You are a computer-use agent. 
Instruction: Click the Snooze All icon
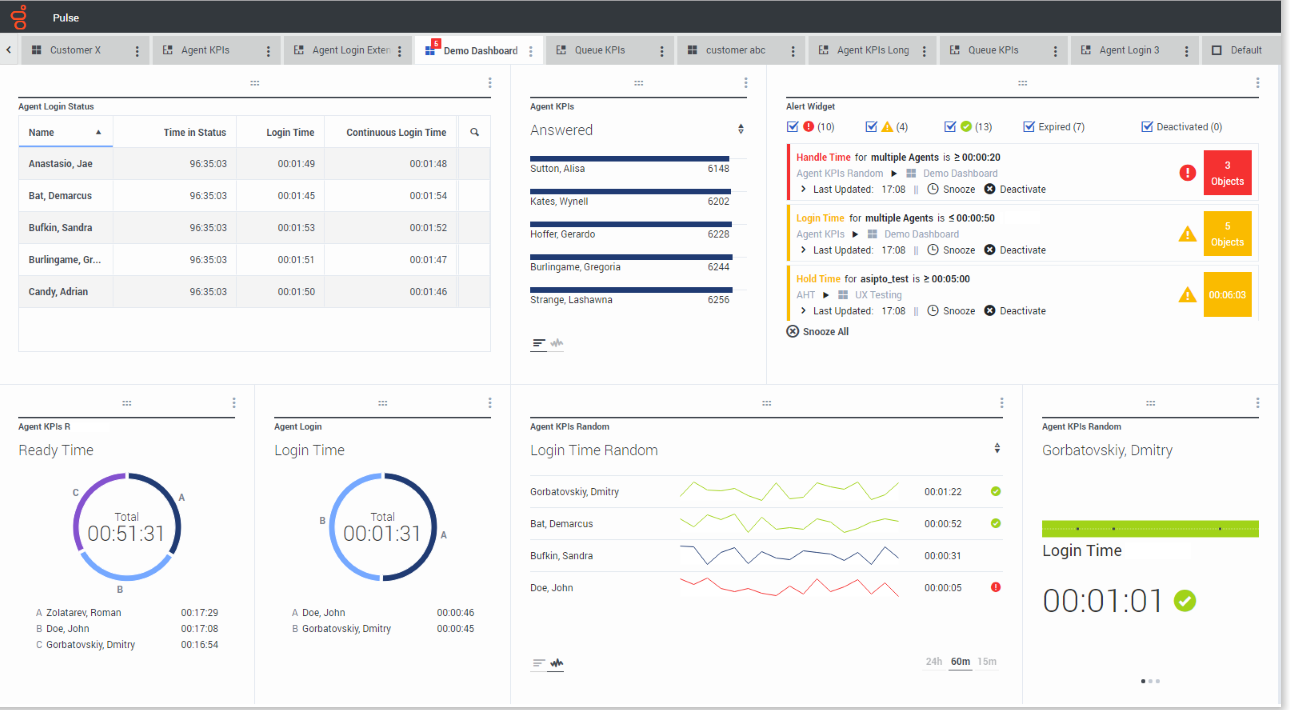(x=793, y=331)
